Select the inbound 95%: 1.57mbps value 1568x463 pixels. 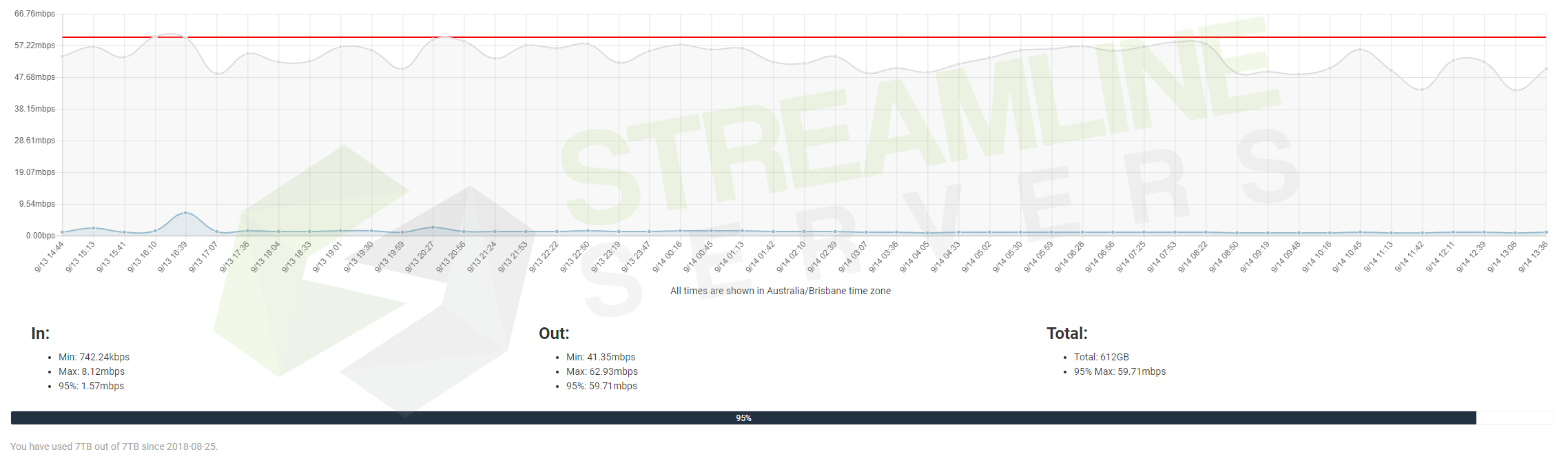pos(92,386)
